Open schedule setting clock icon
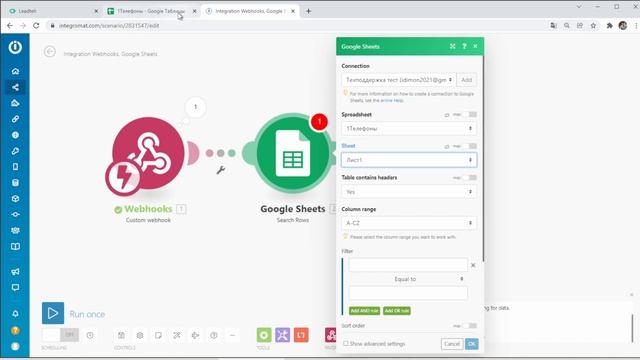Screen dimensions: 640x360 click(x=90, y=335)
